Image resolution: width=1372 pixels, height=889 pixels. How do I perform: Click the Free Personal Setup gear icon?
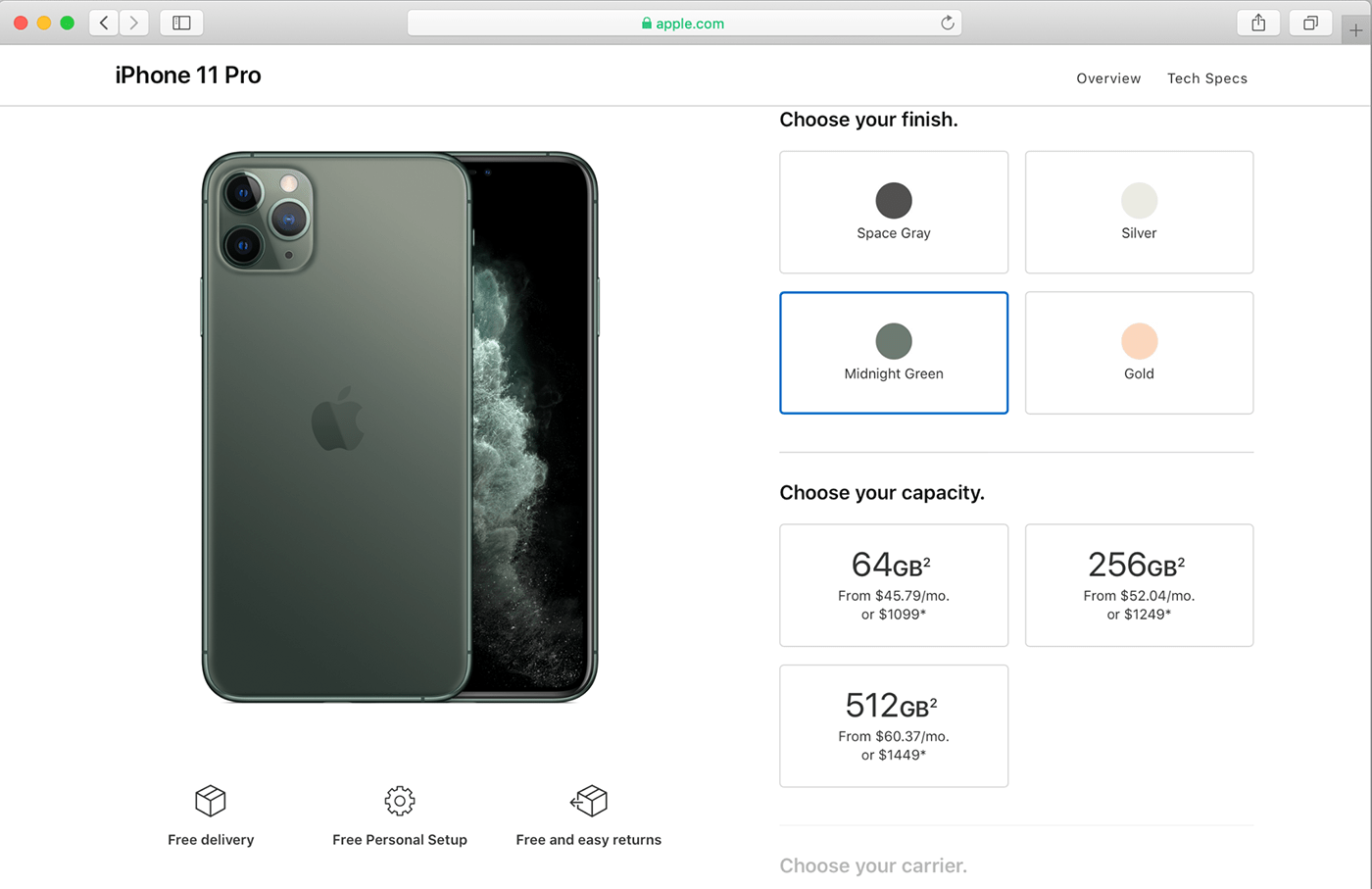400,801
